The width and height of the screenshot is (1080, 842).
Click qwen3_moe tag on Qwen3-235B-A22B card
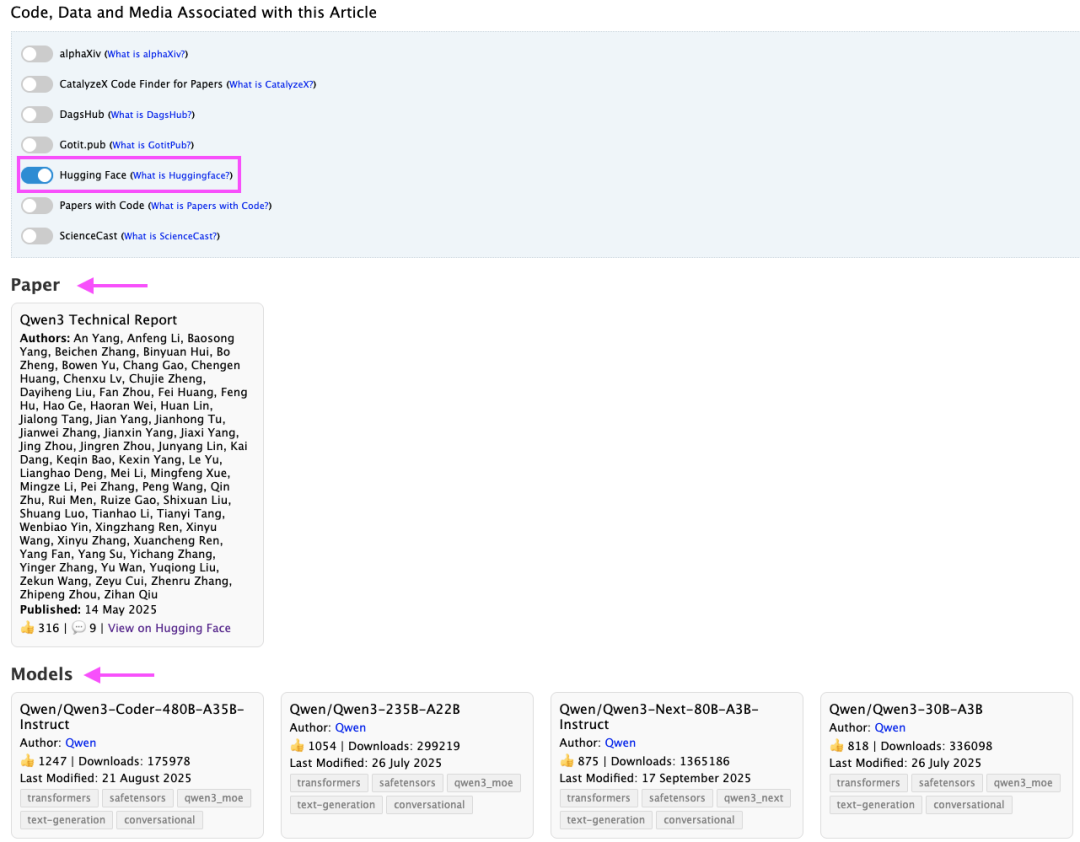(484, 783)
